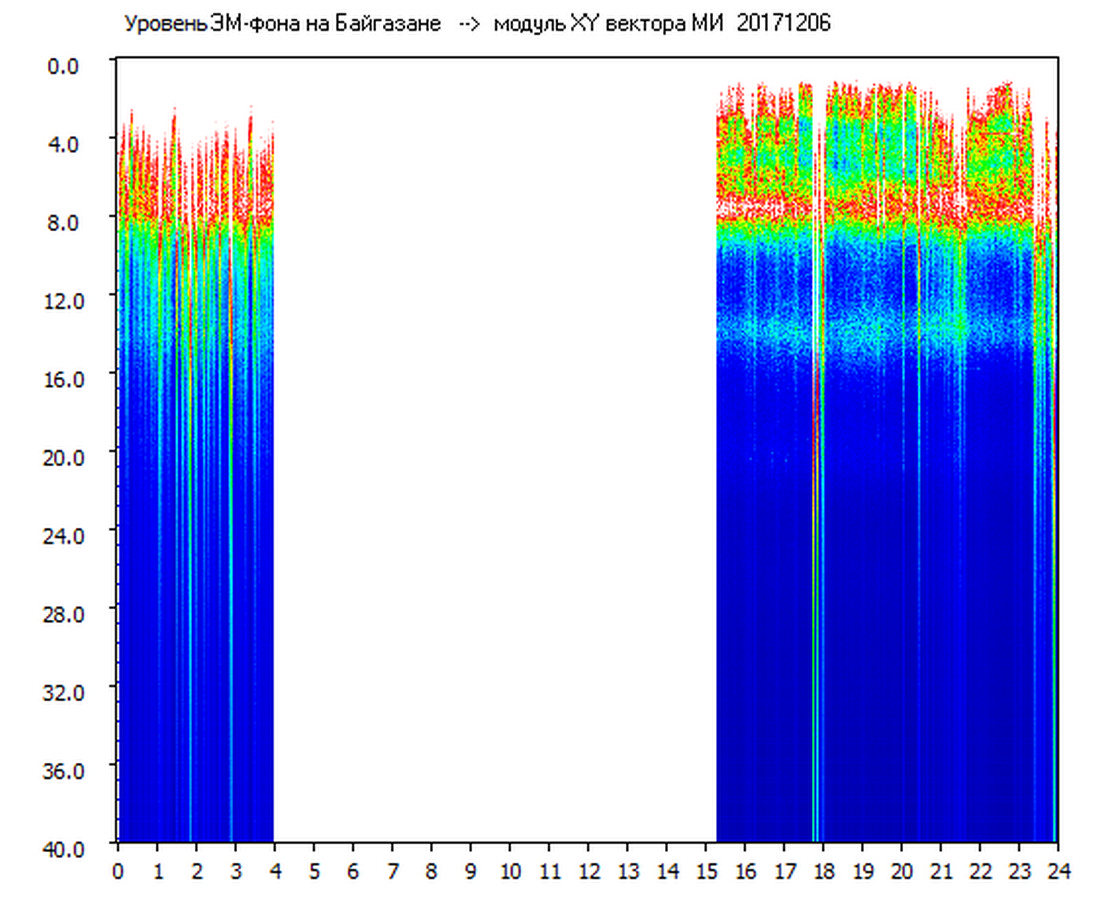Click the x-axis tick label 9
The image size is (1096, 900).
[471, 871]
